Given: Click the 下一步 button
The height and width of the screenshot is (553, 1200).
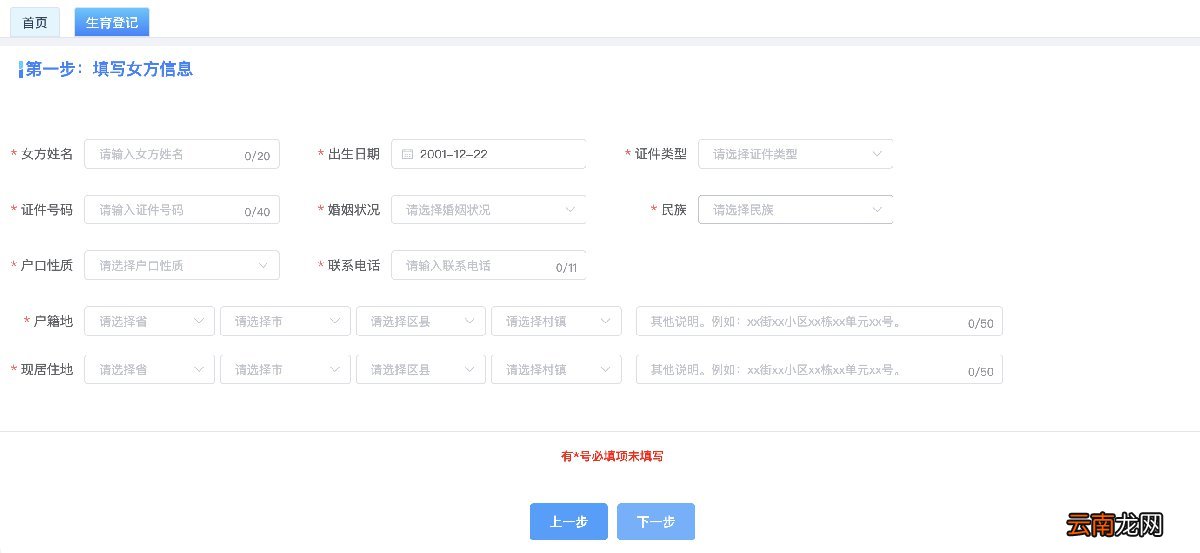Looking at the screenshot, I should (656, 521).
